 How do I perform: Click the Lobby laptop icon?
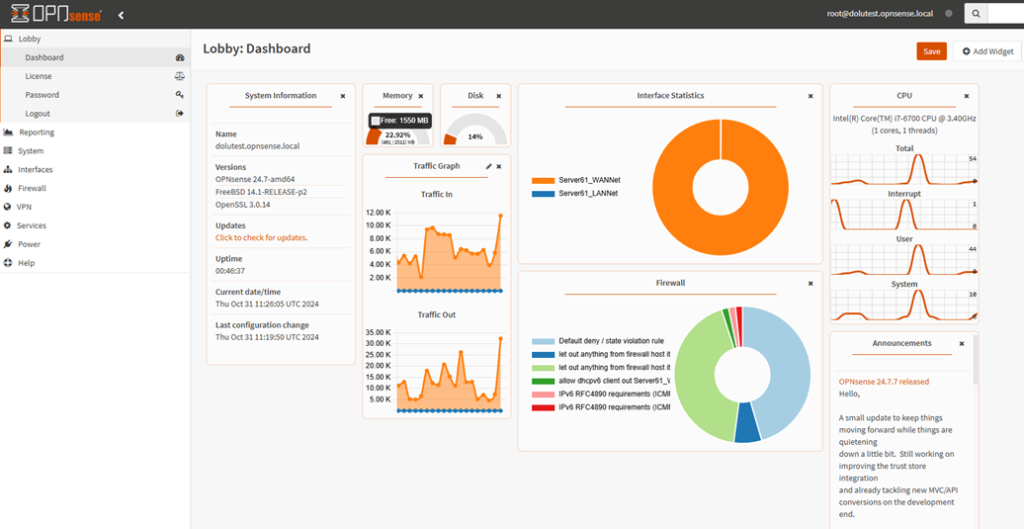point(8,39)
